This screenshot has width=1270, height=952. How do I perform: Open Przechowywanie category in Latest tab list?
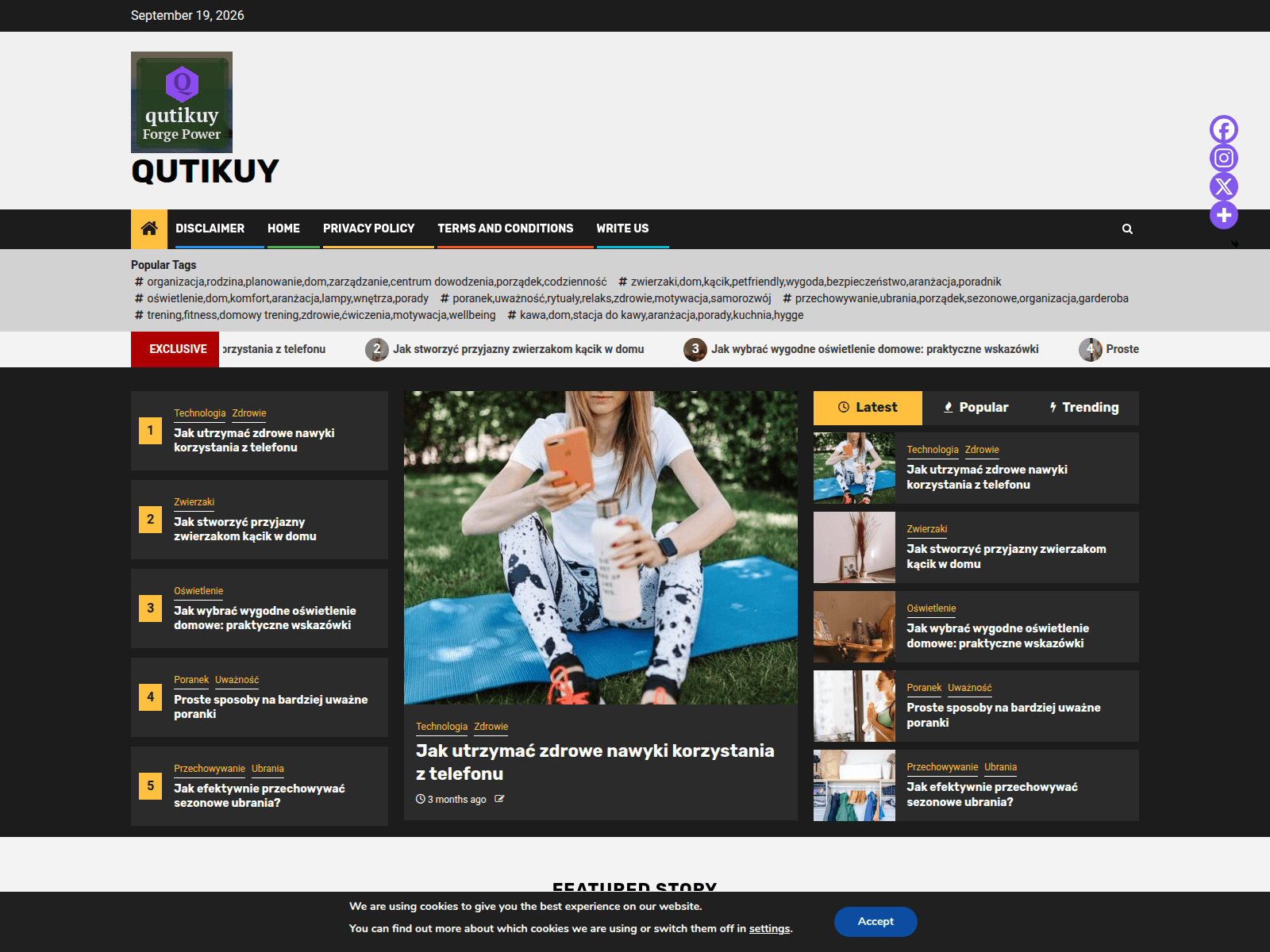click(942, 767)
